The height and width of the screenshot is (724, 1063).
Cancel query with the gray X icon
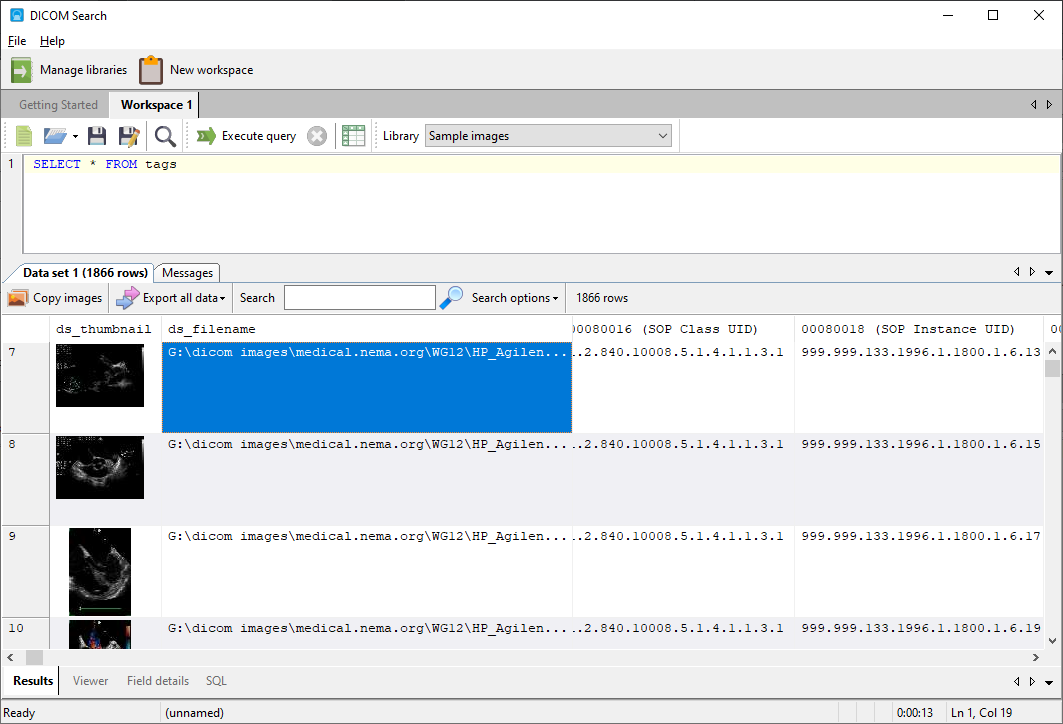click(317, 135)
